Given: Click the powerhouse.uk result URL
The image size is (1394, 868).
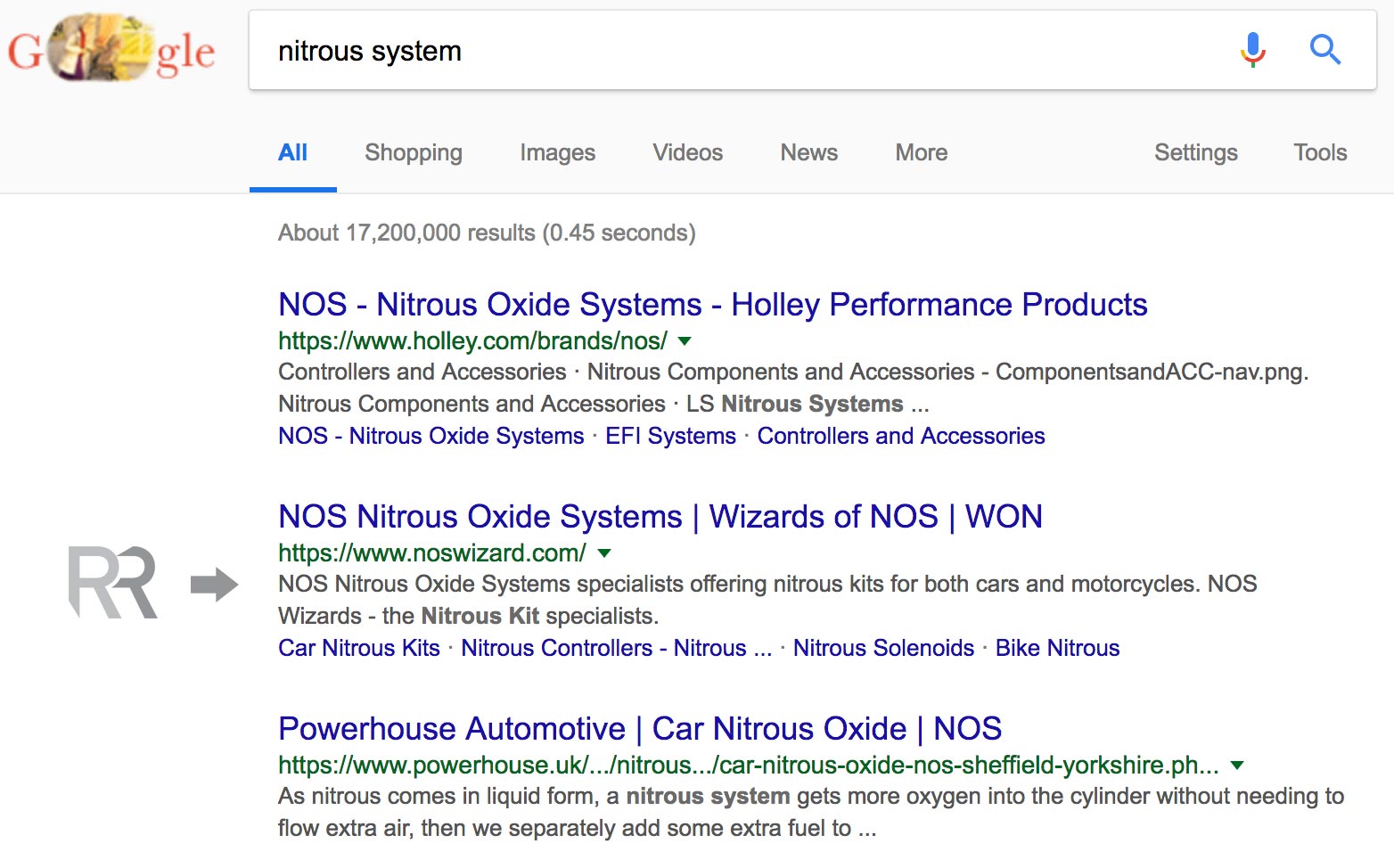Looking at the screenshot, I should click(748, 765).
